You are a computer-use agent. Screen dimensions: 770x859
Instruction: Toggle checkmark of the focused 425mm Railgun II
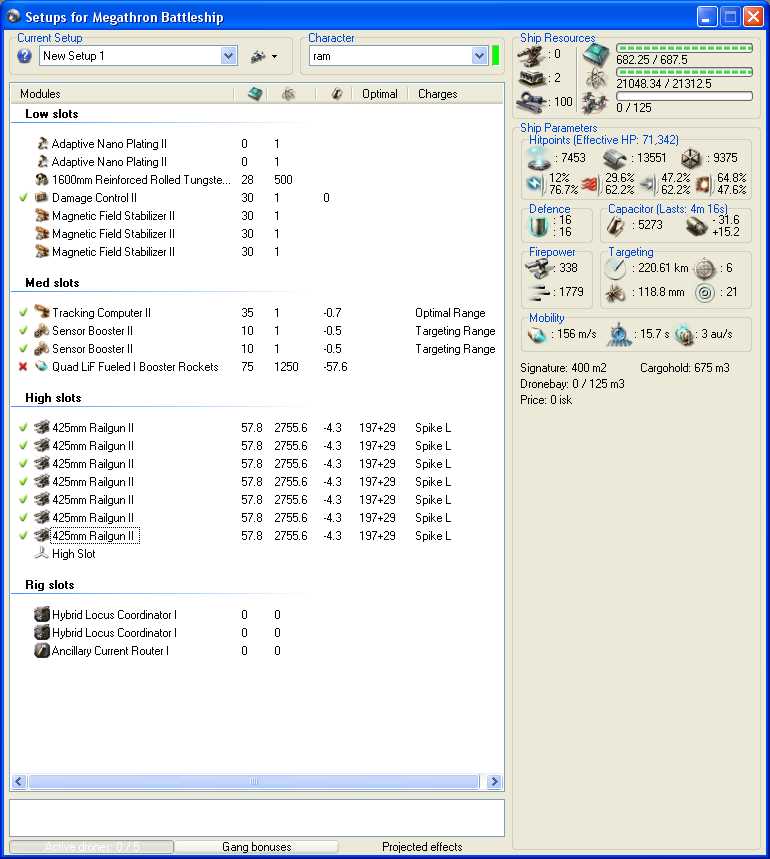23,535
